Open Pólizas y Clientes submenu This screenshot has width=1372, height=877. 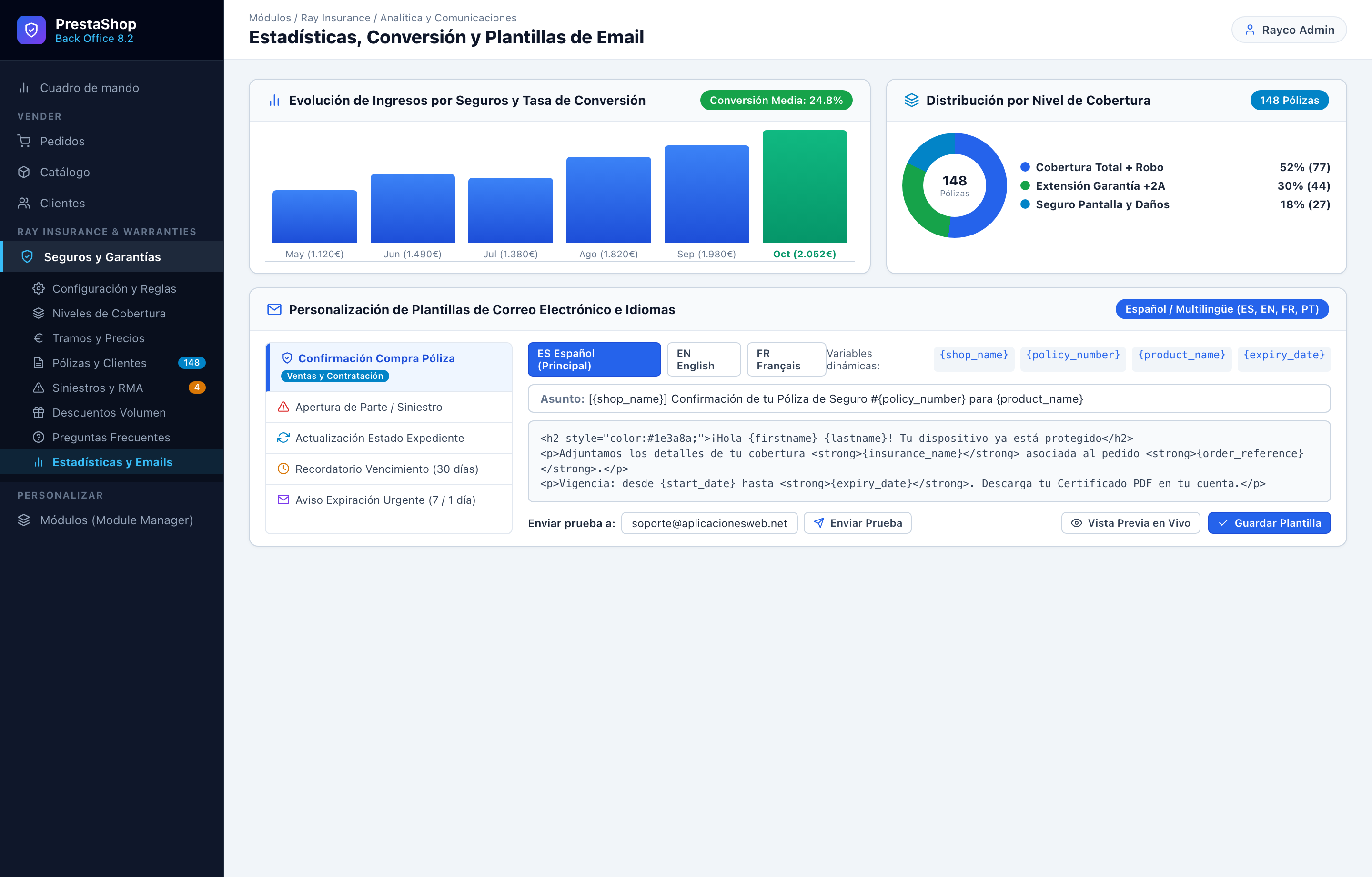pos(111,363)
